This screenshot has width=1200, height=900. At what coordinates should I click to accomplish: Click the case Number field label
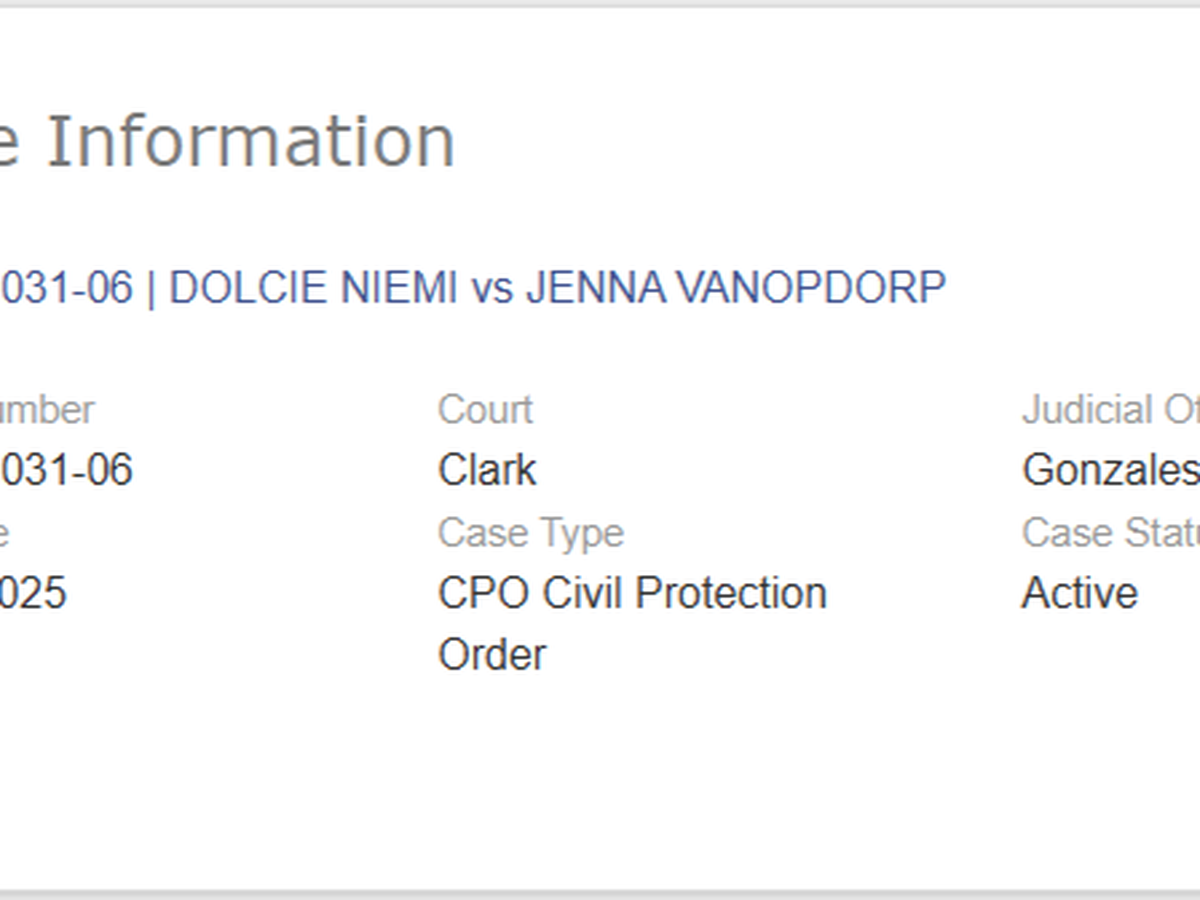(47, 410)
